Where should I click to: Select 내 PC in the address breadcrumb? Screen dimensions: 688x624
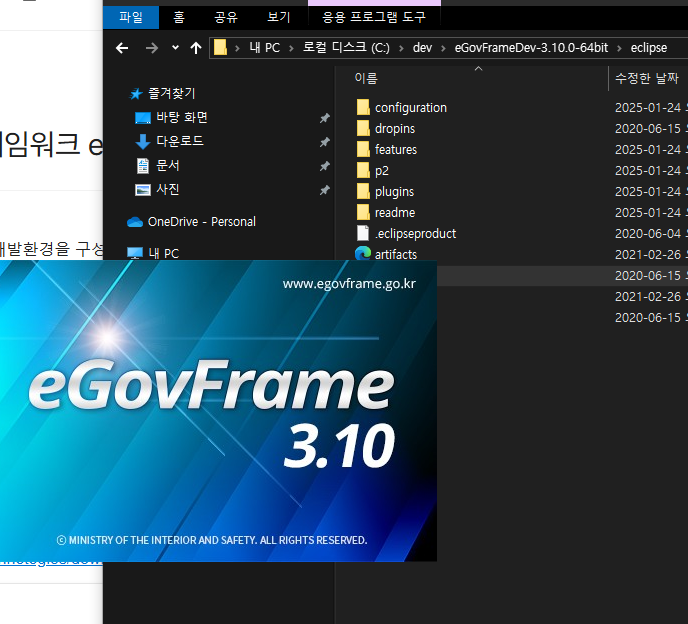[x=265, y=47]
